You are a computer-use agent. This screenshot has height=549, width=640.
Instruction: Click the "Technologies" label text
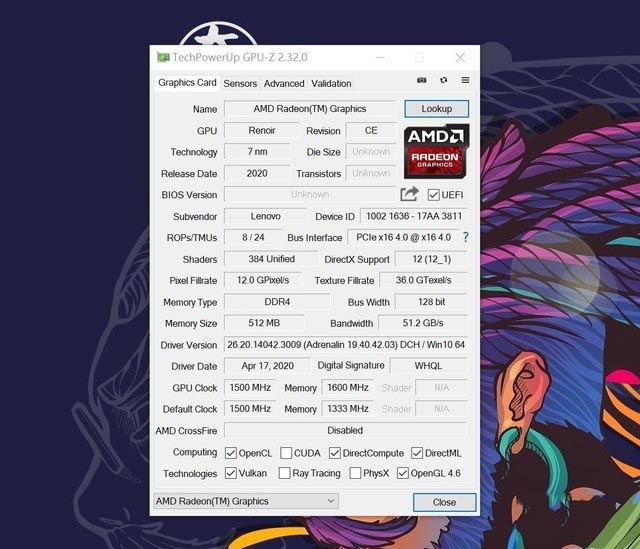pos(190,473)
